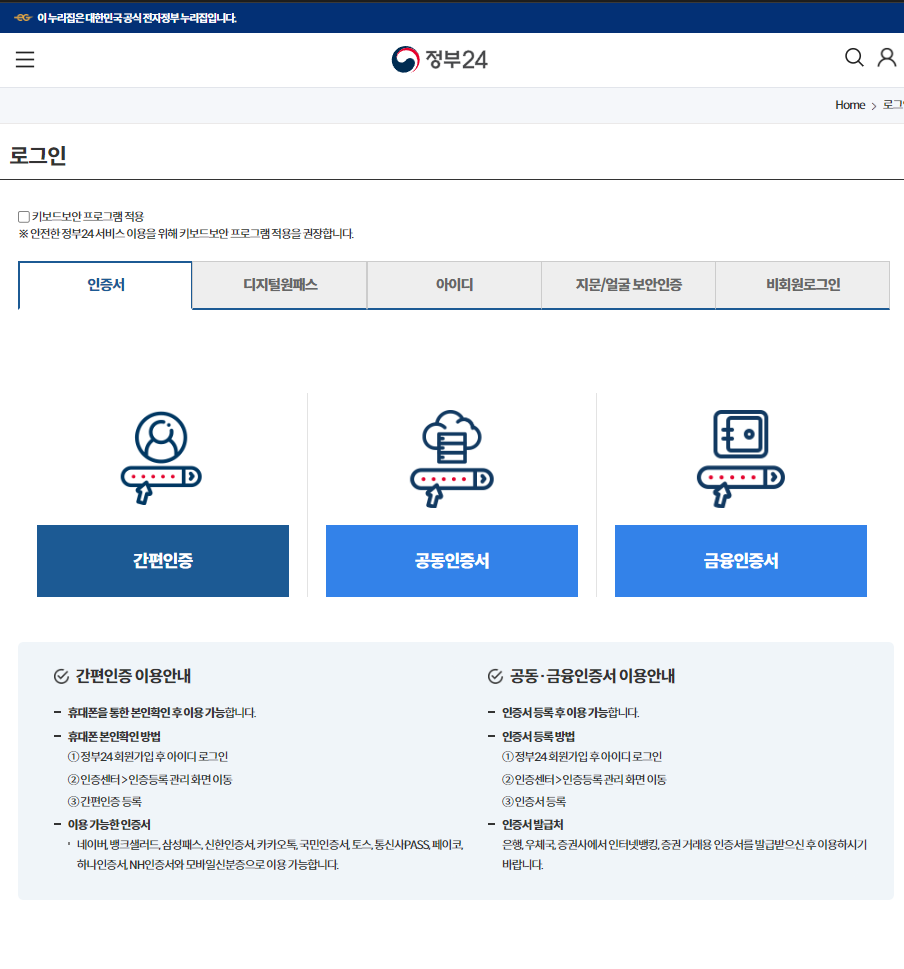Open the hamburger menu top left
904x969 pixels.
(24, 59)
